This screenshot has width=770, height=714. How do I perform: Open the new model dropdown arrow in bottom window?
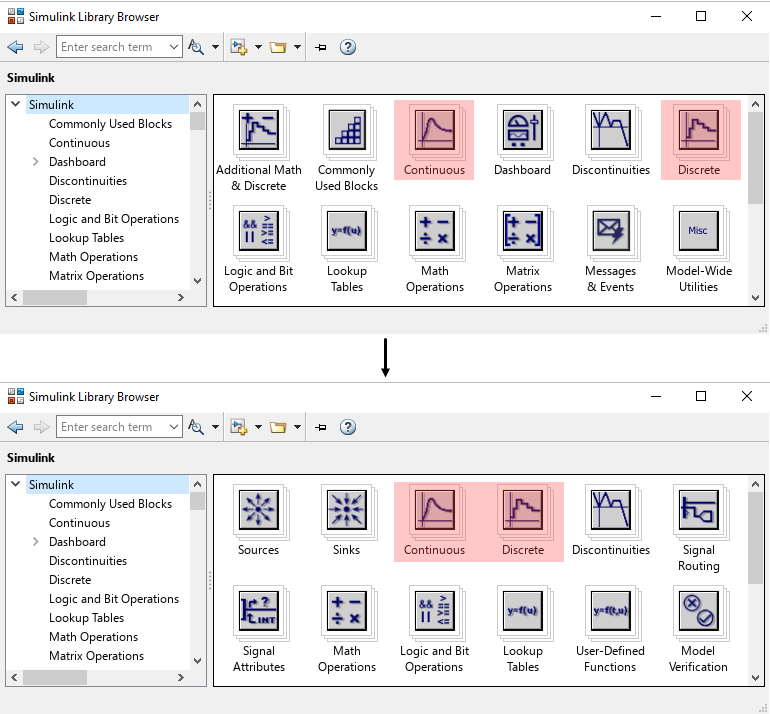(258, 427)
